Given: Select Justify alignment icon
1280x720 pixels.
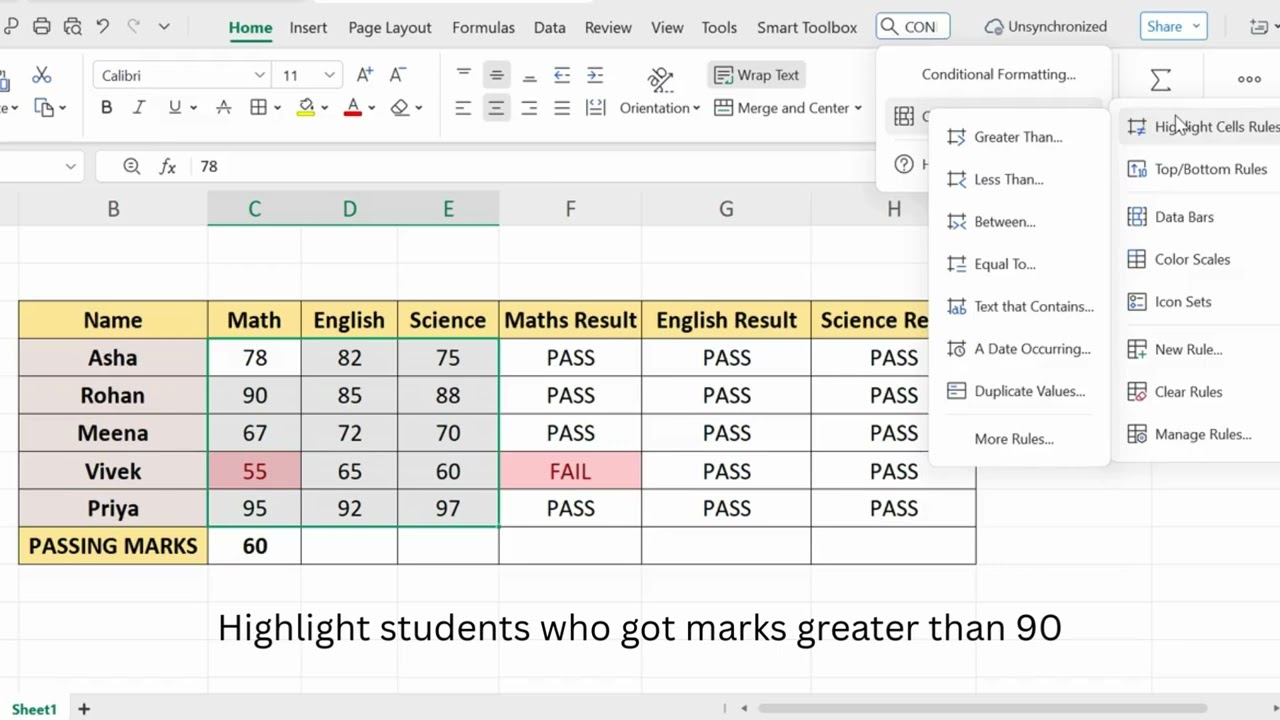Looking at the screenshot, I should pyautogui.click(x=562, y=108).
